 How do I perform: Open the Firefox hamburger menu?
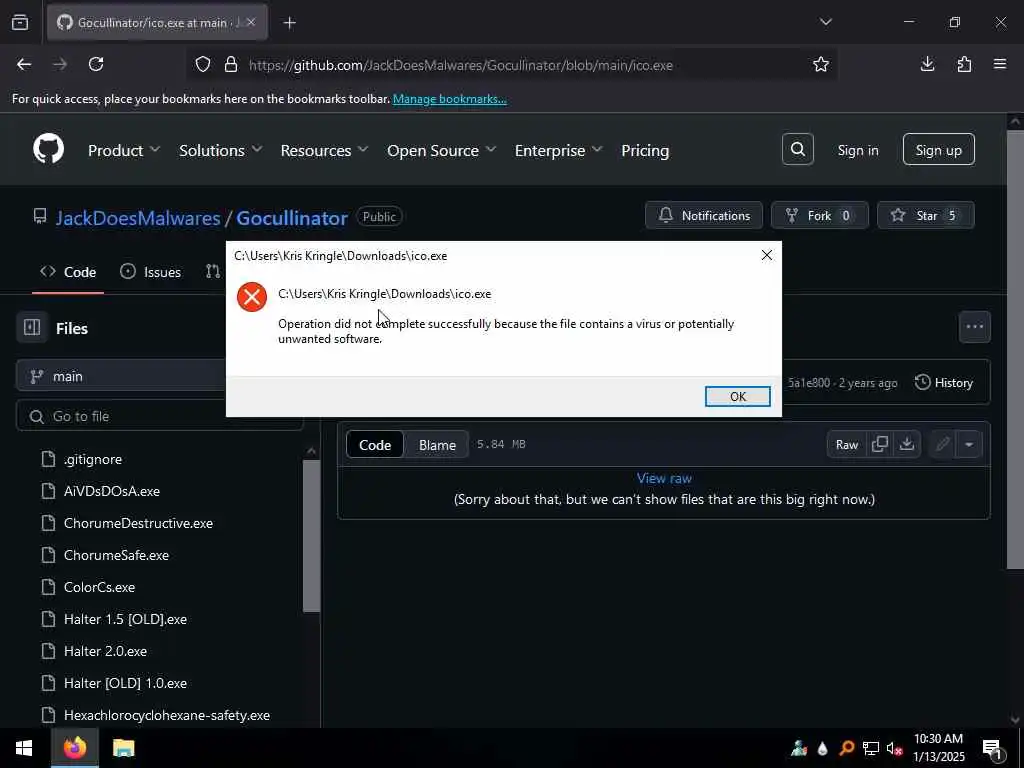tap(1000, 64)
